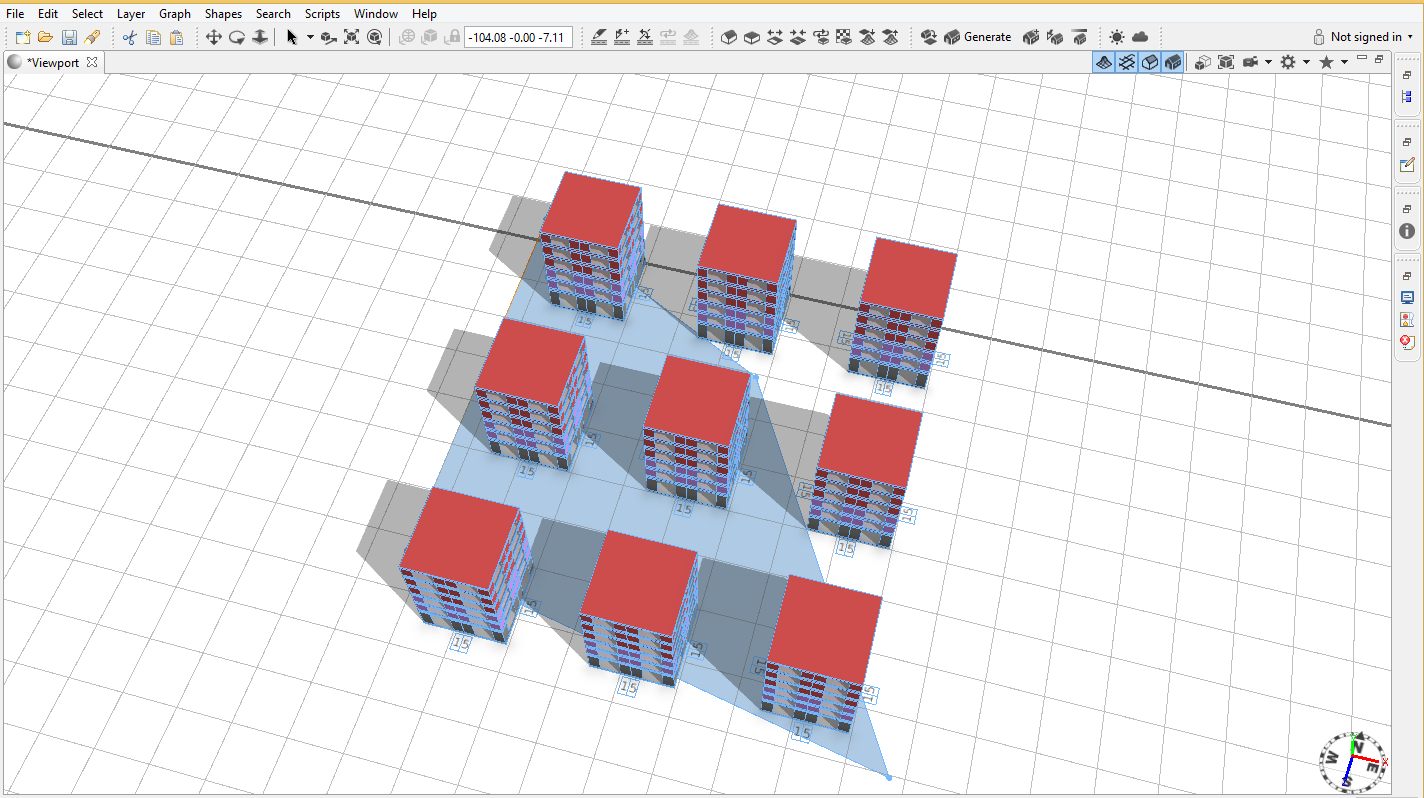Toggle street graph network visibility
Screen dimensions: 1424x798
(1127, 62)
